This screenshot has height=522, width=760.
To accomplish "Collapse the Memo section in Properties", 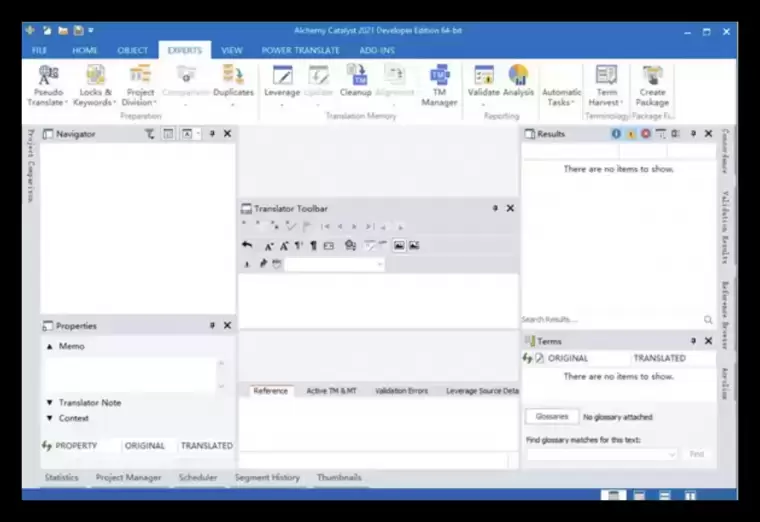I will pos(50,346).
